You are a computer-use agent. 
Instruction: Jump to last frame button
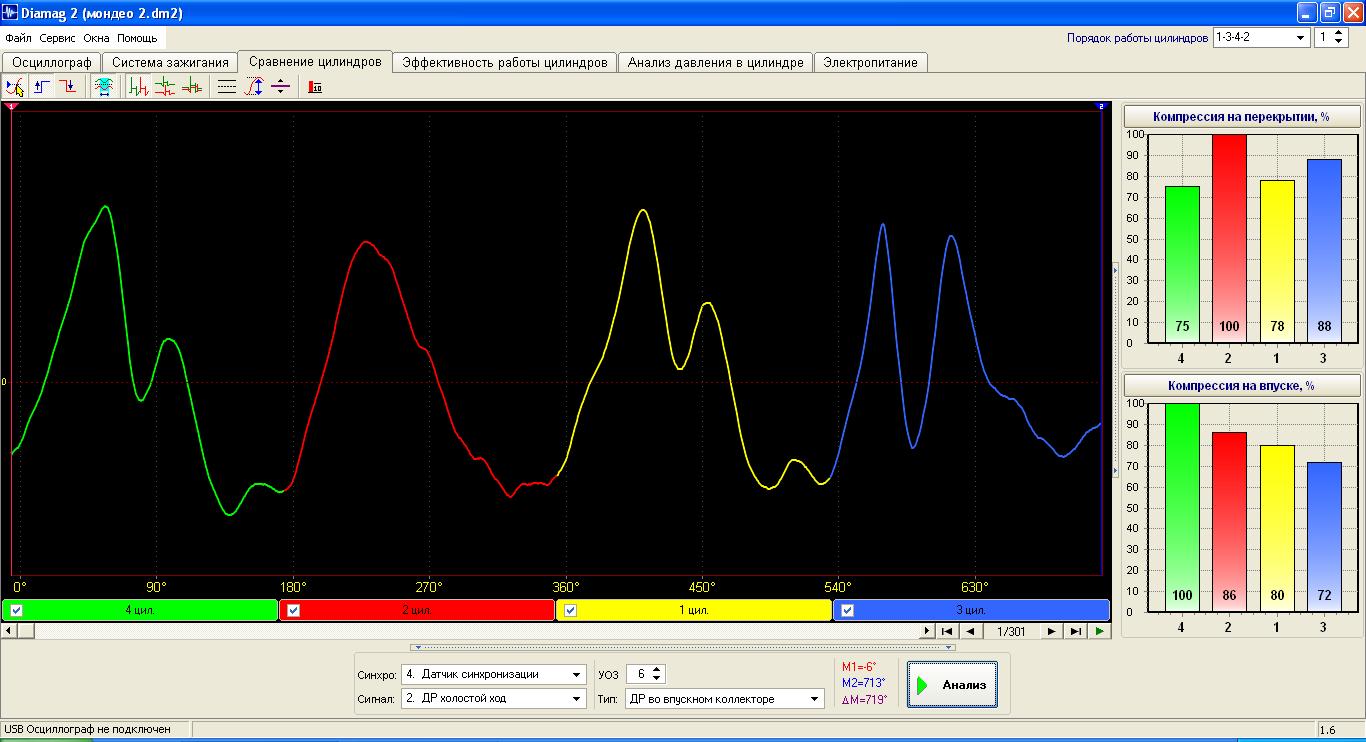(x=1075, y=631)
